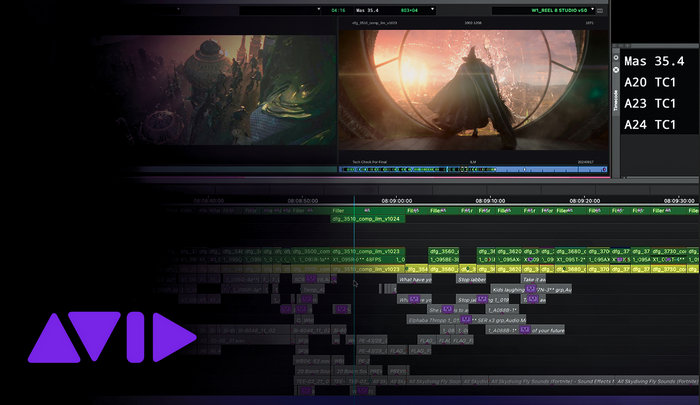Screen dimensions: 700x405
Task: Select the 'Elphaba Thropp 1_01' audio clip
Action: coord(467,320)
